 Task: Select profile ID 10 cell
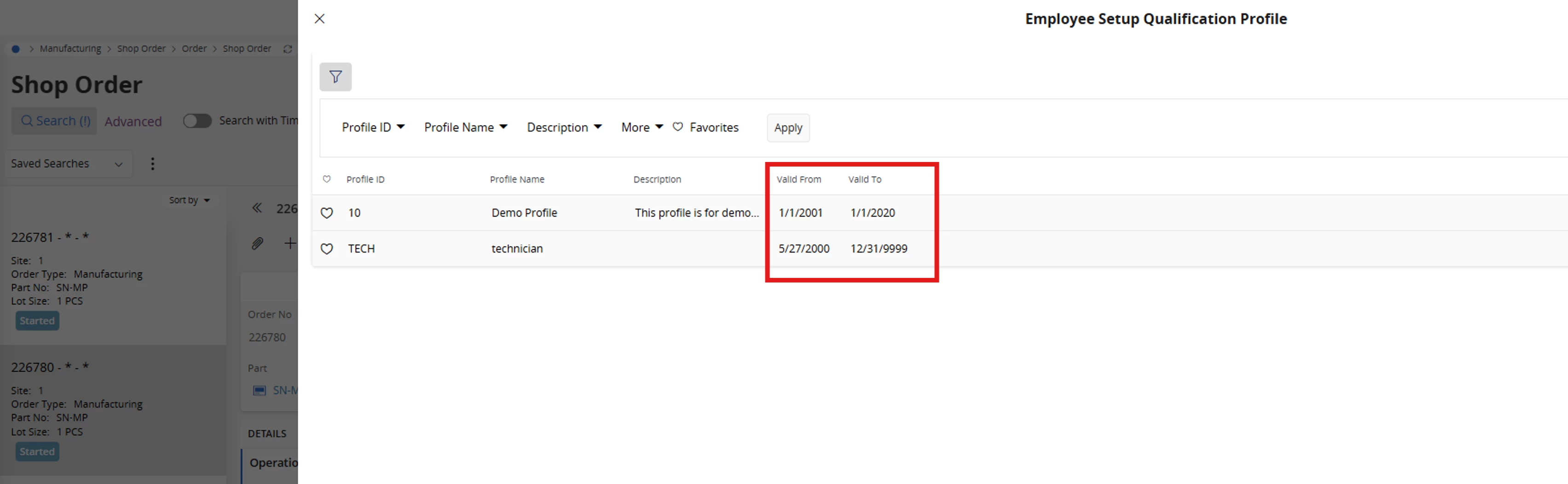(x=354, y=213)
